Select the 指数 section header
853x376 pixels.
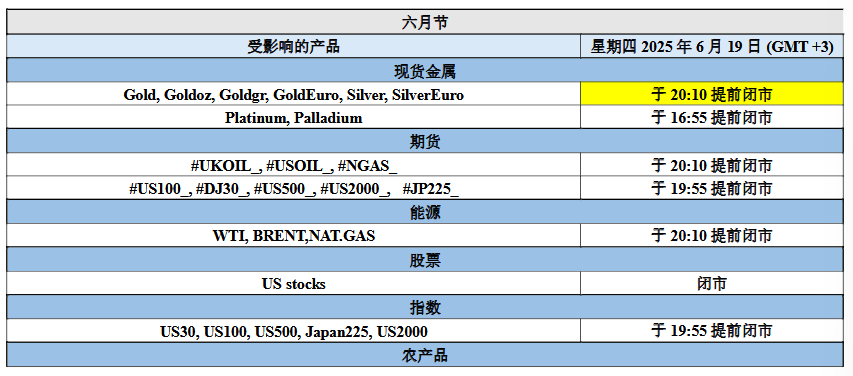click(x=425, y=307)
